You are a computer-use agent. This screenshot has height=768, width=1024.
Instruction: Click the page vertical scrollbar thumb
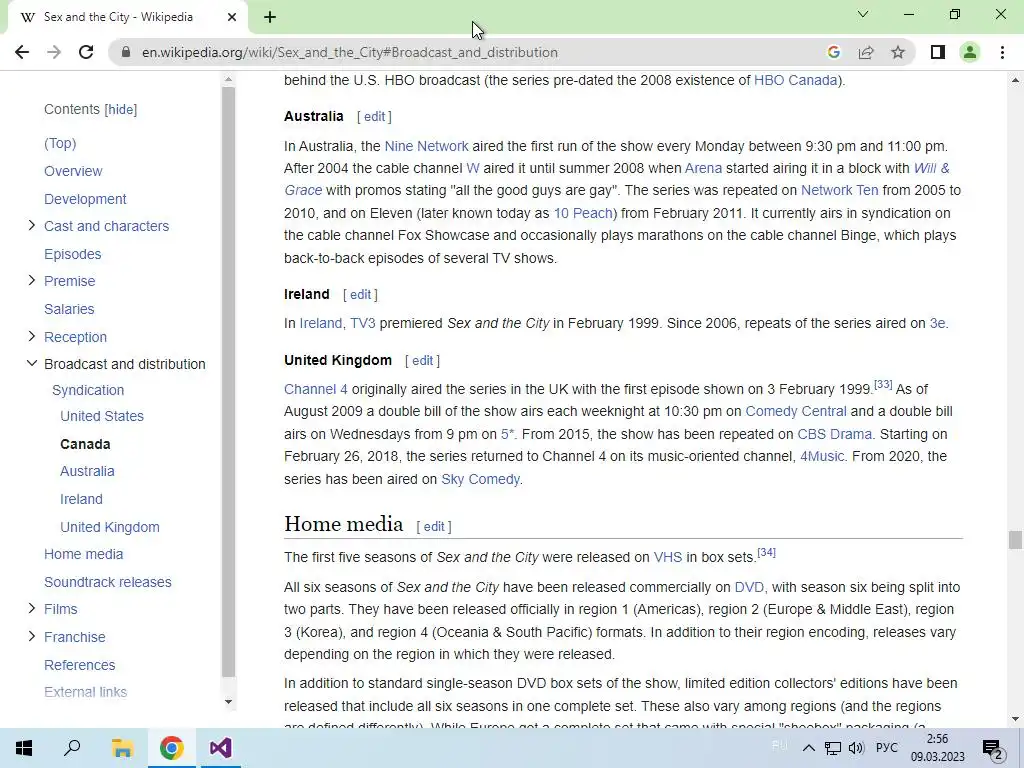(x=1015, y=539)
